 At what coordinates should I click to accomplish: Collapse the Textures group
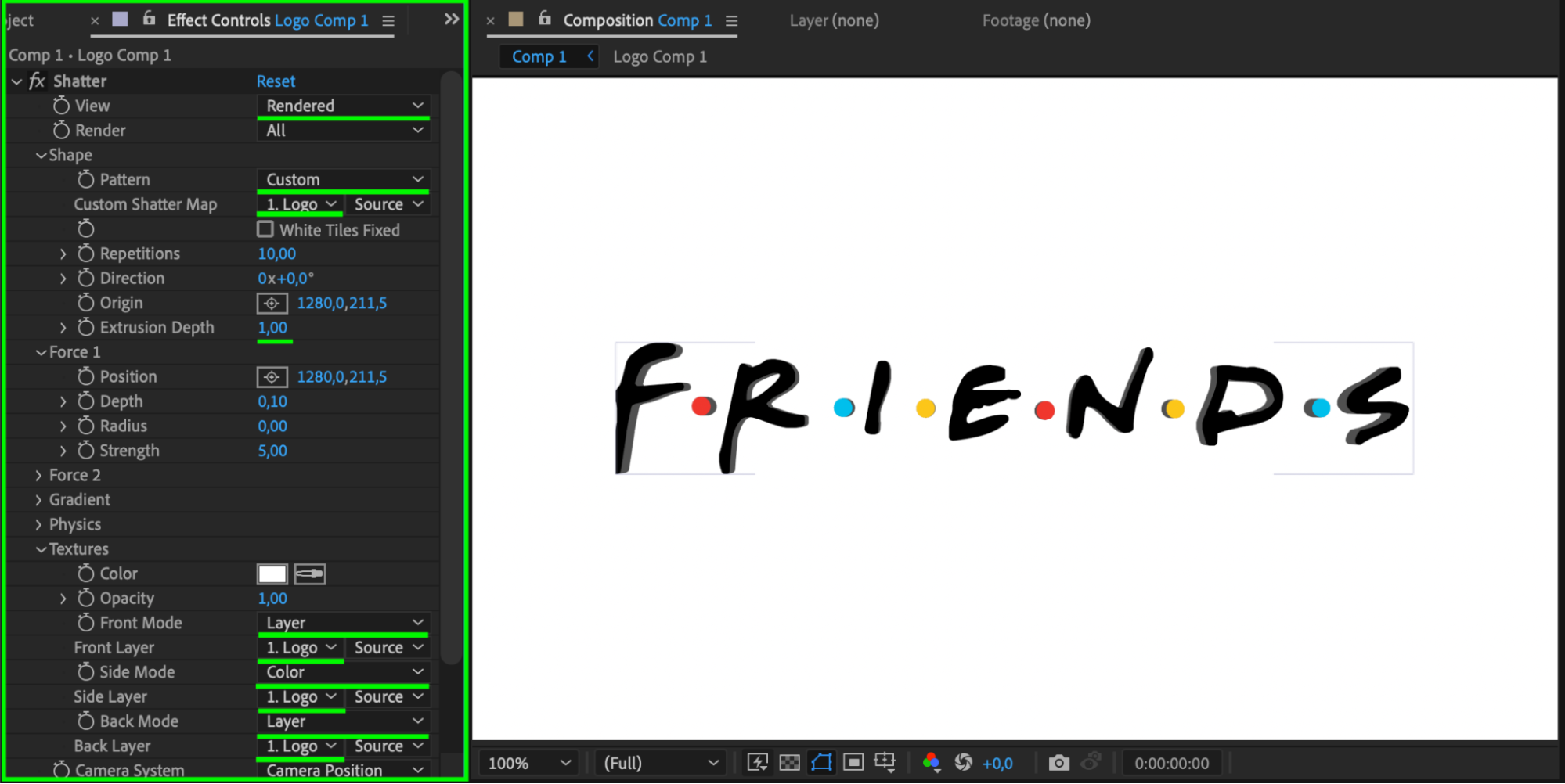41,549
